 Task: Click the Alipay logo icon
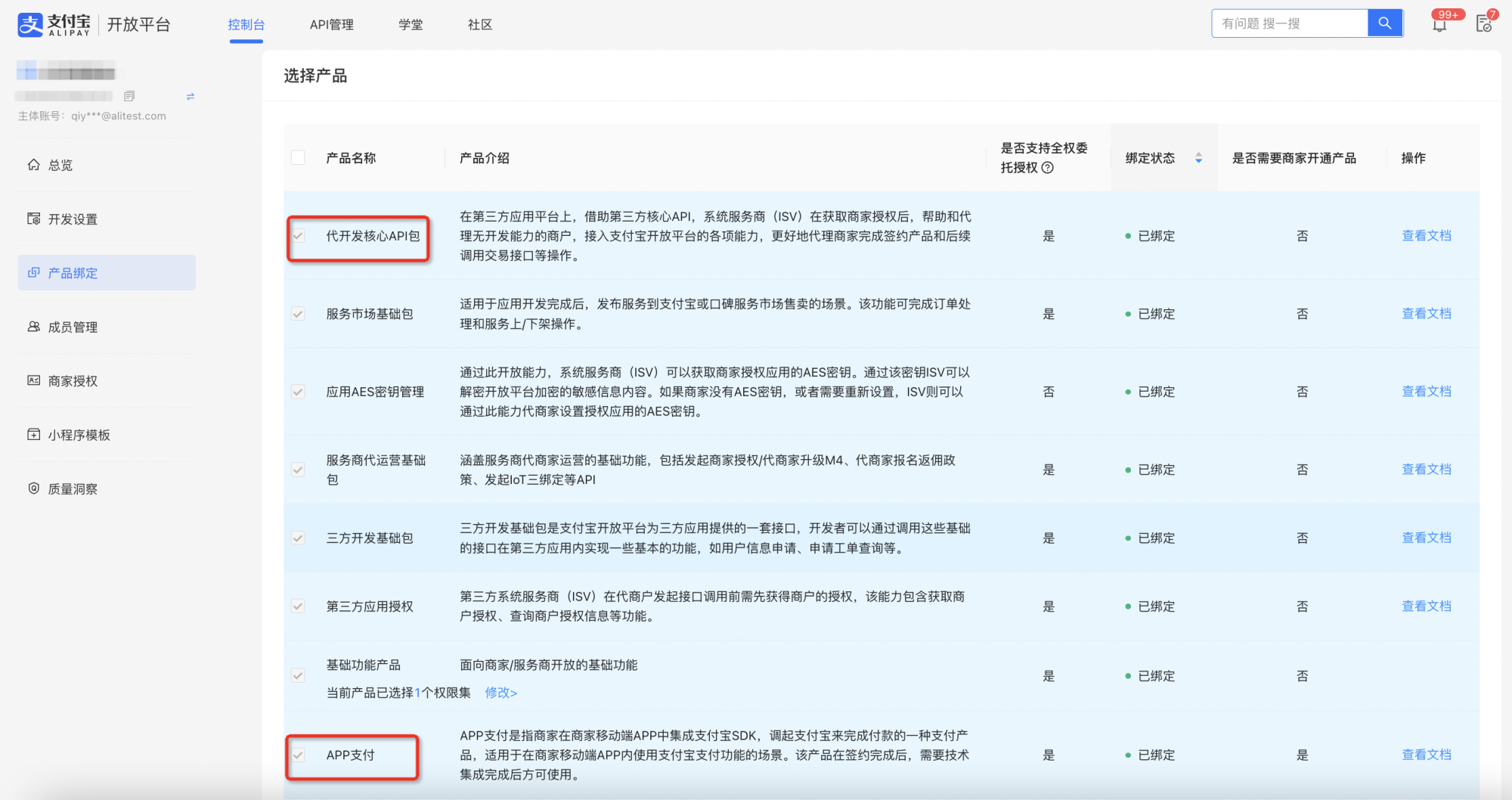pos(30,25)
